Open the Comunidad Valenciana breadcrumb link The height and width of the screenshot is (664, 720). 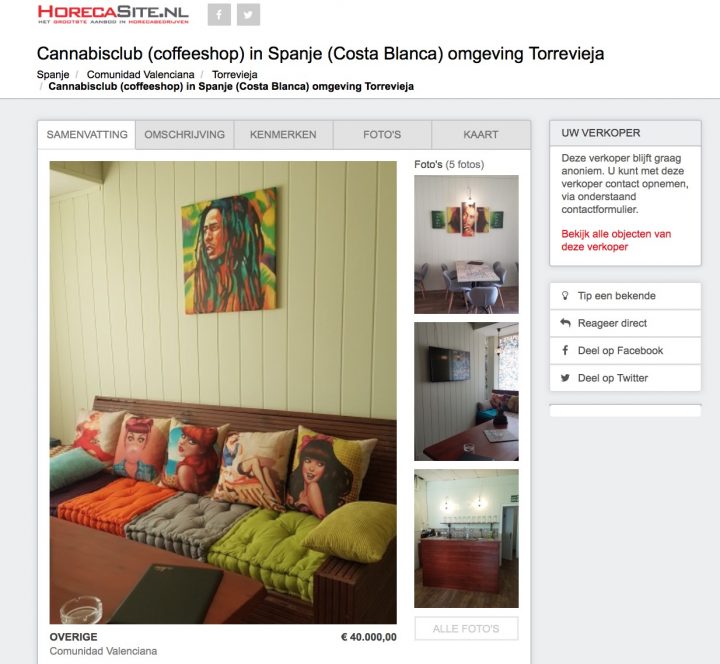click(141, 74)
